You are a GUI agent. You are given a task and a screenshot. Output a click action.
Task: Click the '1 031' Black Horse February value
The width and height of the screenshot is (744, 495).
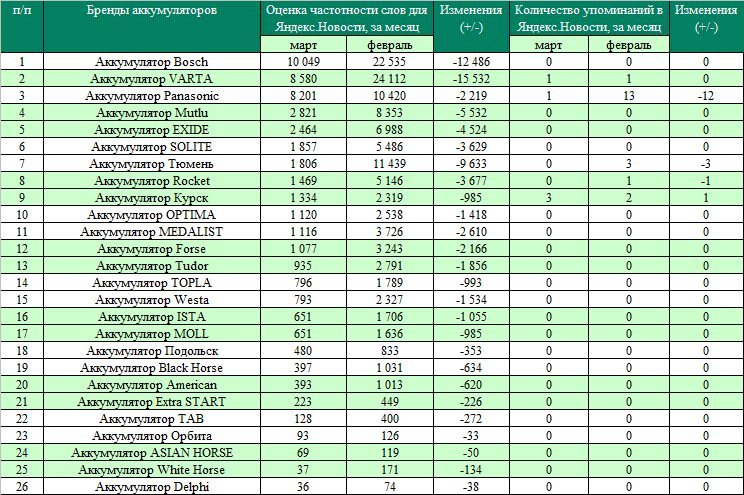click(x=390, y=368)
